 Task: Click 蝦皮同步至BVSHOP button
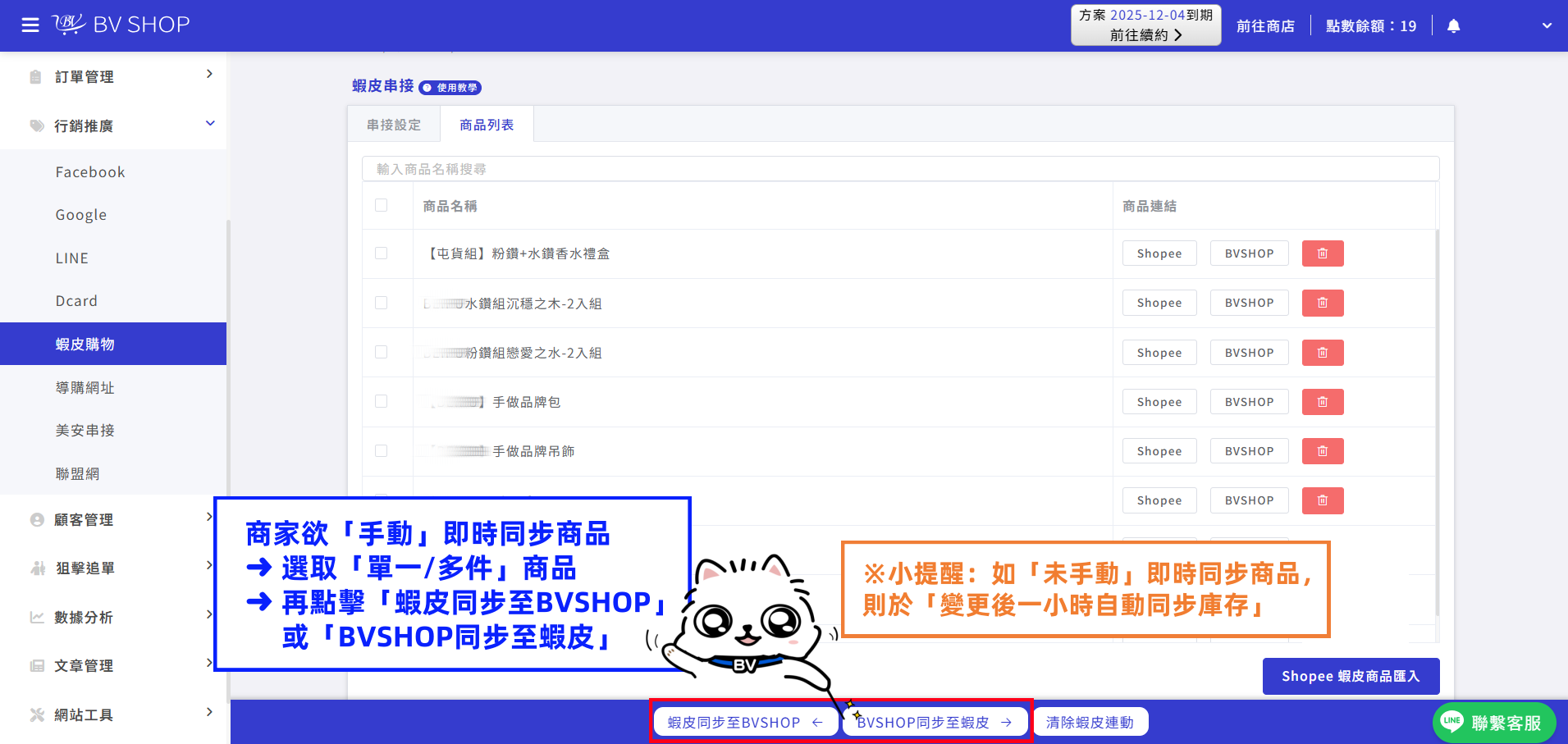(746, 723)
